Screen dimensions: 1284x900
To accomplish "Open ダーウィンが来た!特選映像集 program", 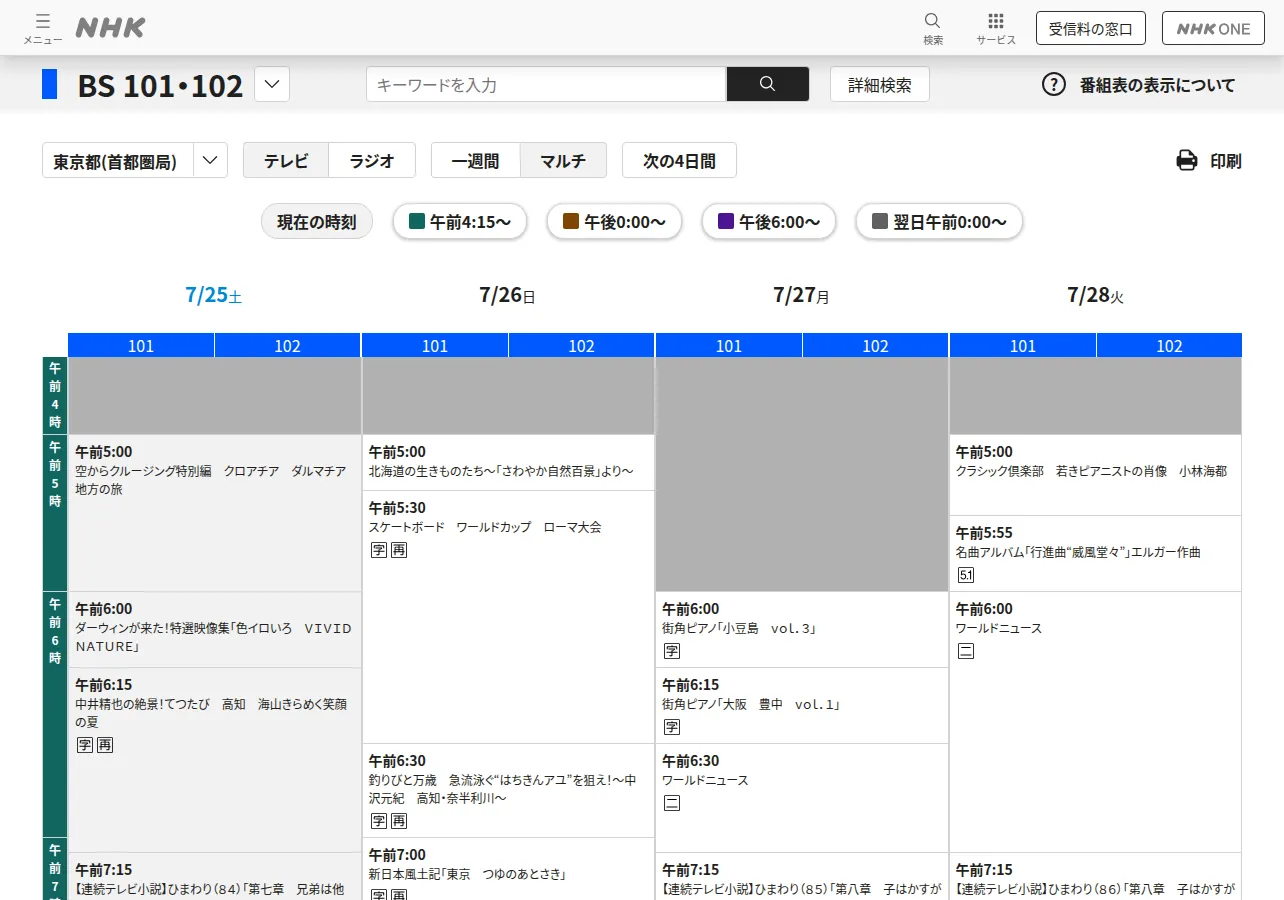I will [x=214, y=630].
